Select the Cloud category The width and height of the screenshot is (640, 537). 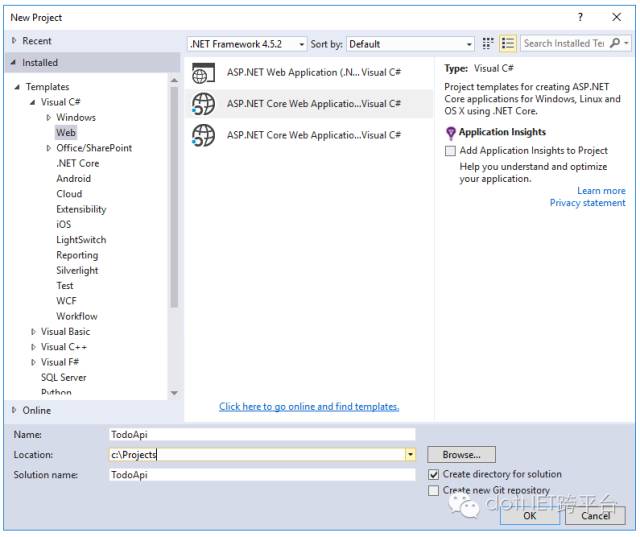69,194
